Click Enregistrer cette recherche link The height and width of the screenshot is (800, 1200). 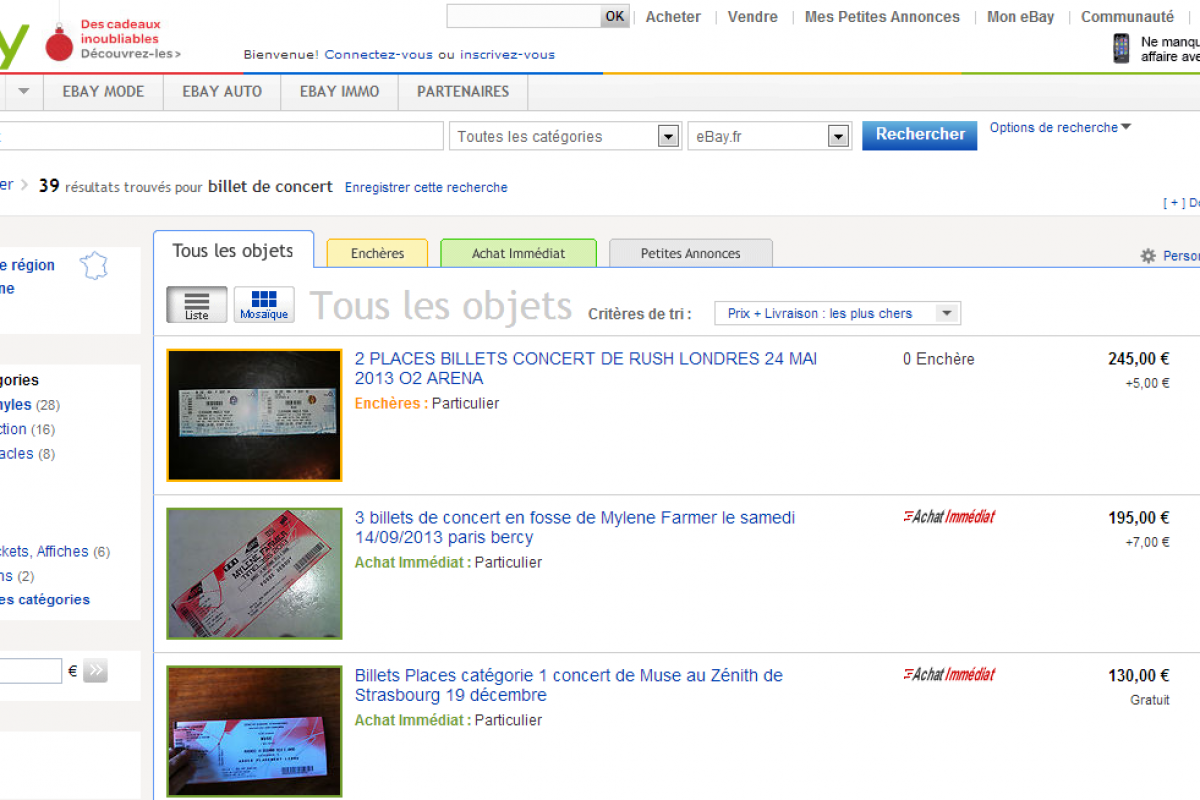pyautogui.click(x=426, y=187)
